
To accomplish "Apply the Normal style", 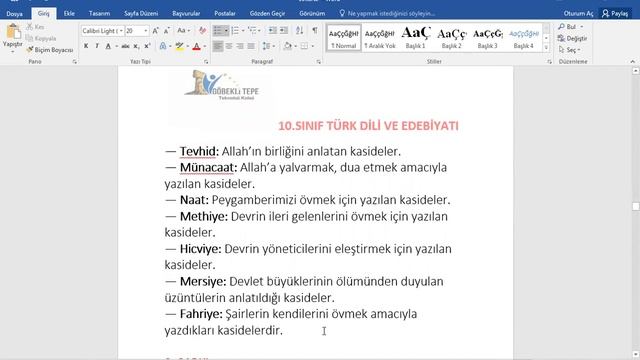I will 344,38.
